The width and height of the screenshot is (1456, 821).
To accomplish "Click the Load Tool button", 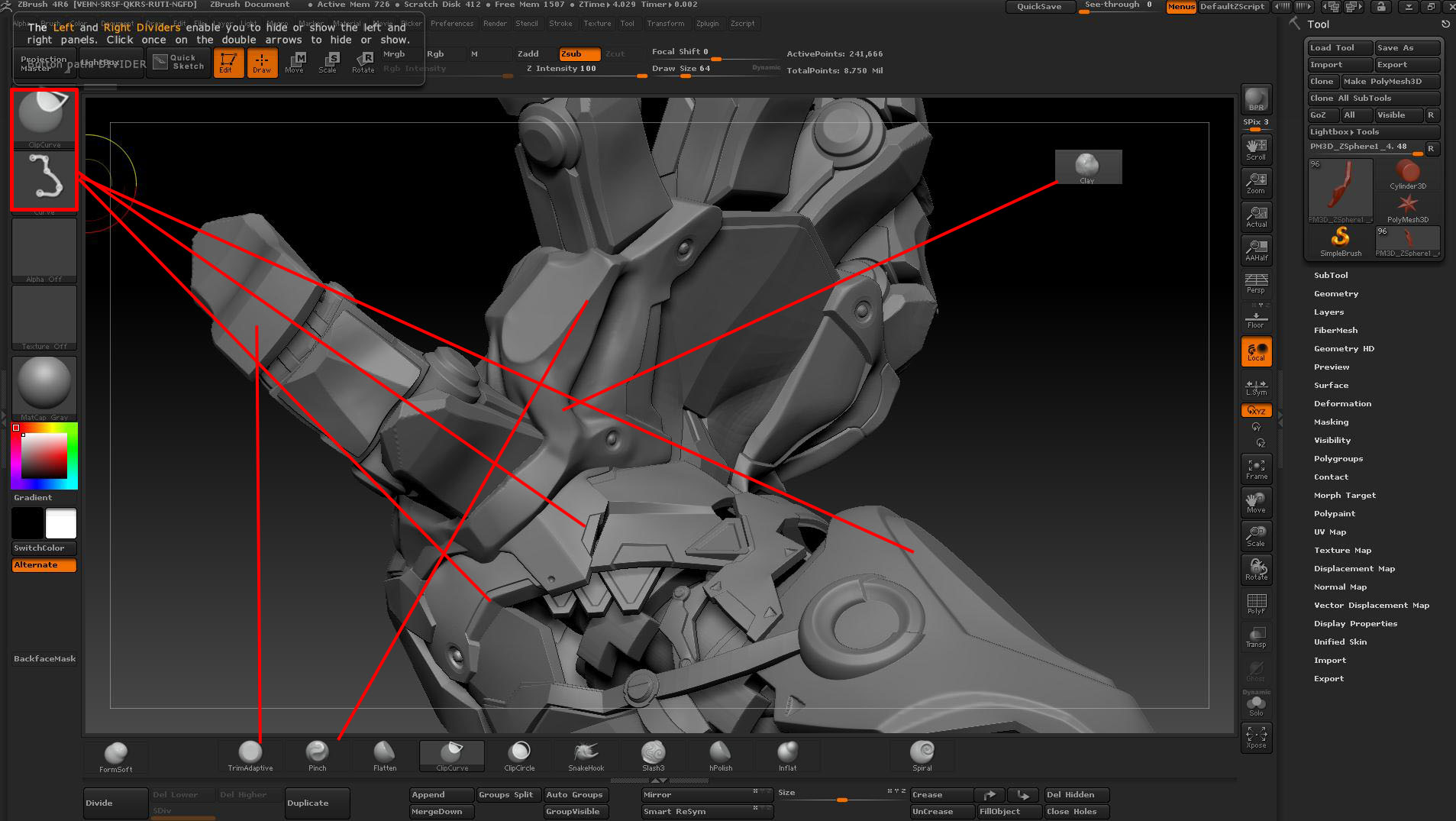I will 1340,47.
